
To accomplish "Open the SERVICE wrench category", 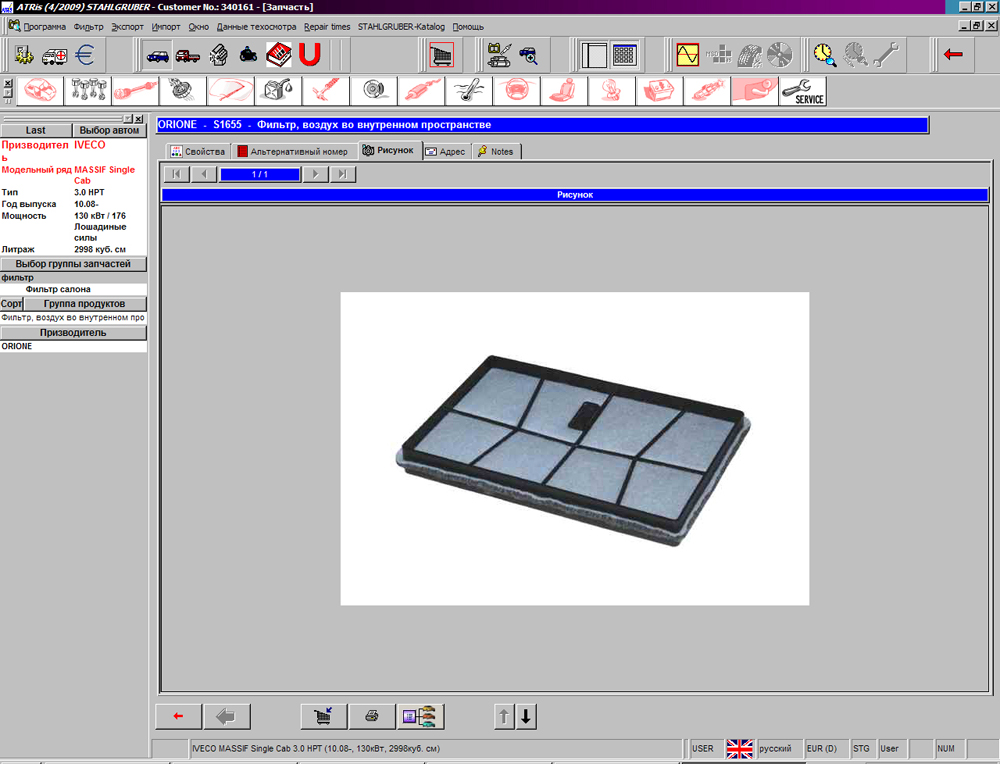I will (803, 91).
